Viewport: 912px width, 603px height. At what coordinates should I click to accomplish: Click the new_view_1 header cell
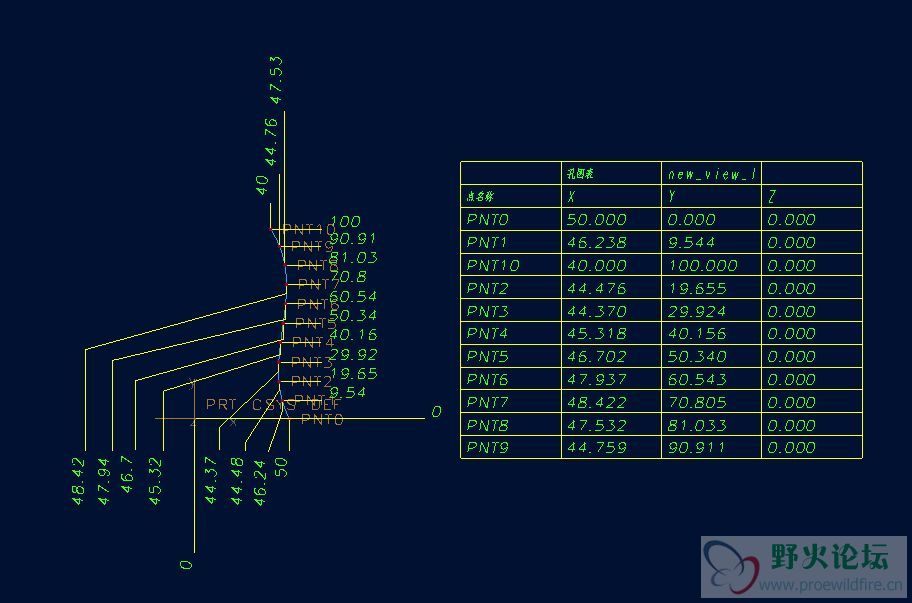point(711,173)
